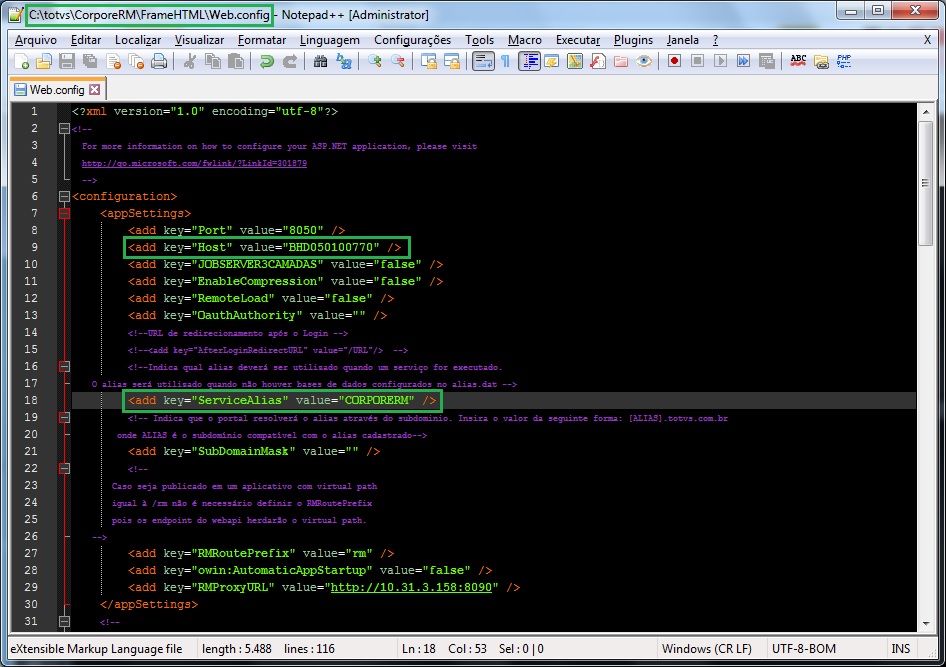The image size is (946, 667).
Task: Create a new file with the New toolbar icon
Action: coord(21,61)
